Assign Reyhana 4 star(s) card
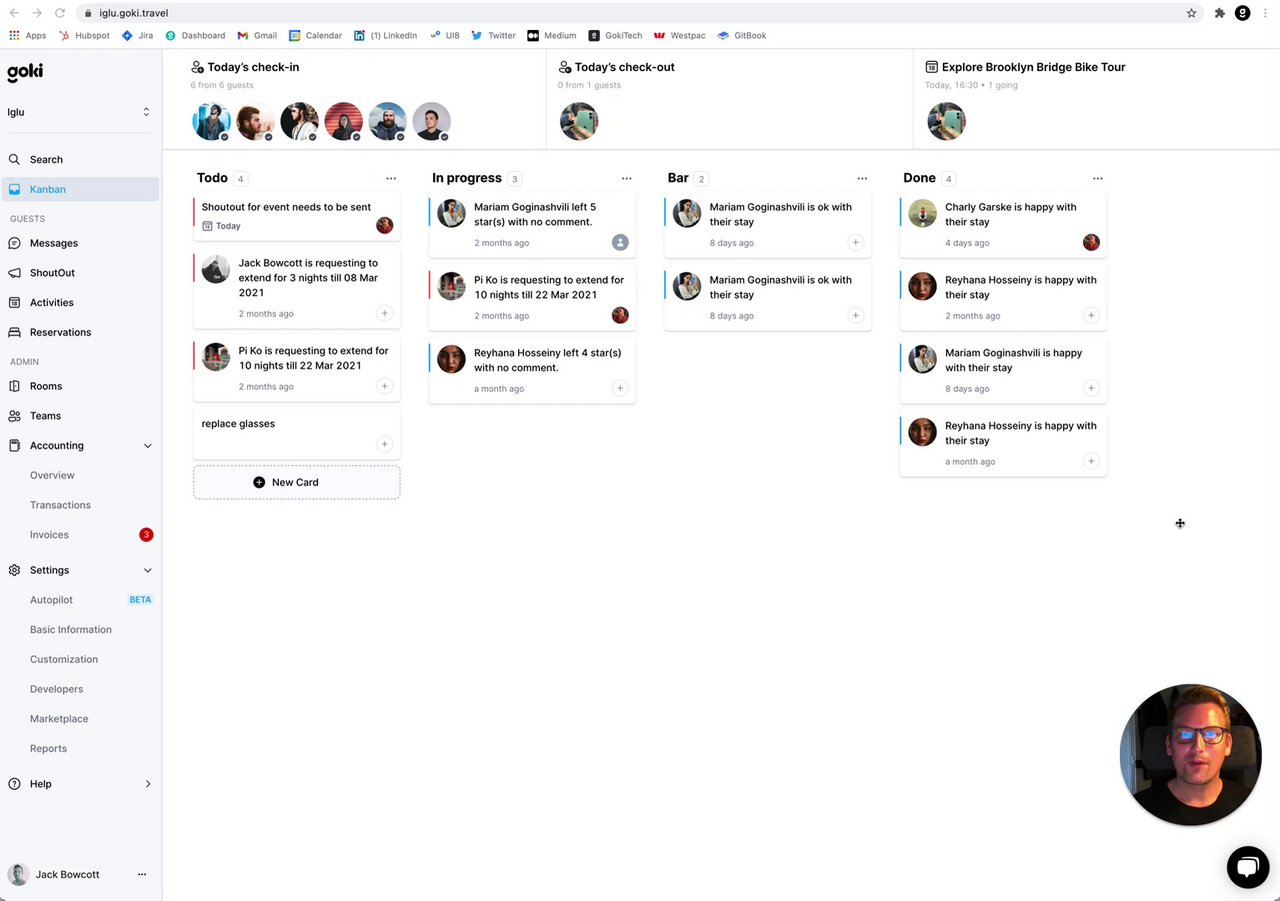1280x901 pixels. (x=620, y=388)
